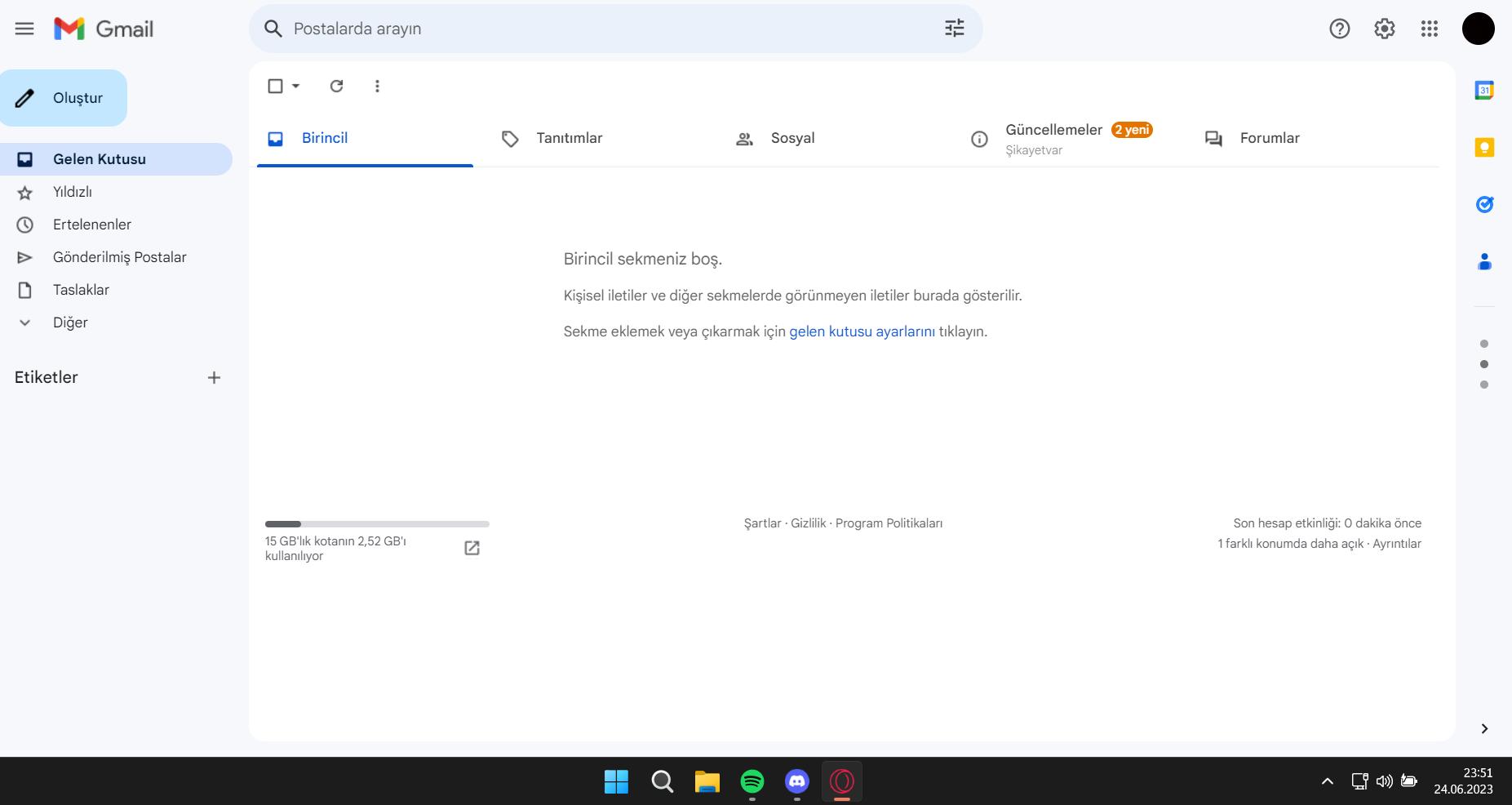Click the refresh inbox icon
The width and height of the screenshot is (1512, 805).
(x=336, y=86)
